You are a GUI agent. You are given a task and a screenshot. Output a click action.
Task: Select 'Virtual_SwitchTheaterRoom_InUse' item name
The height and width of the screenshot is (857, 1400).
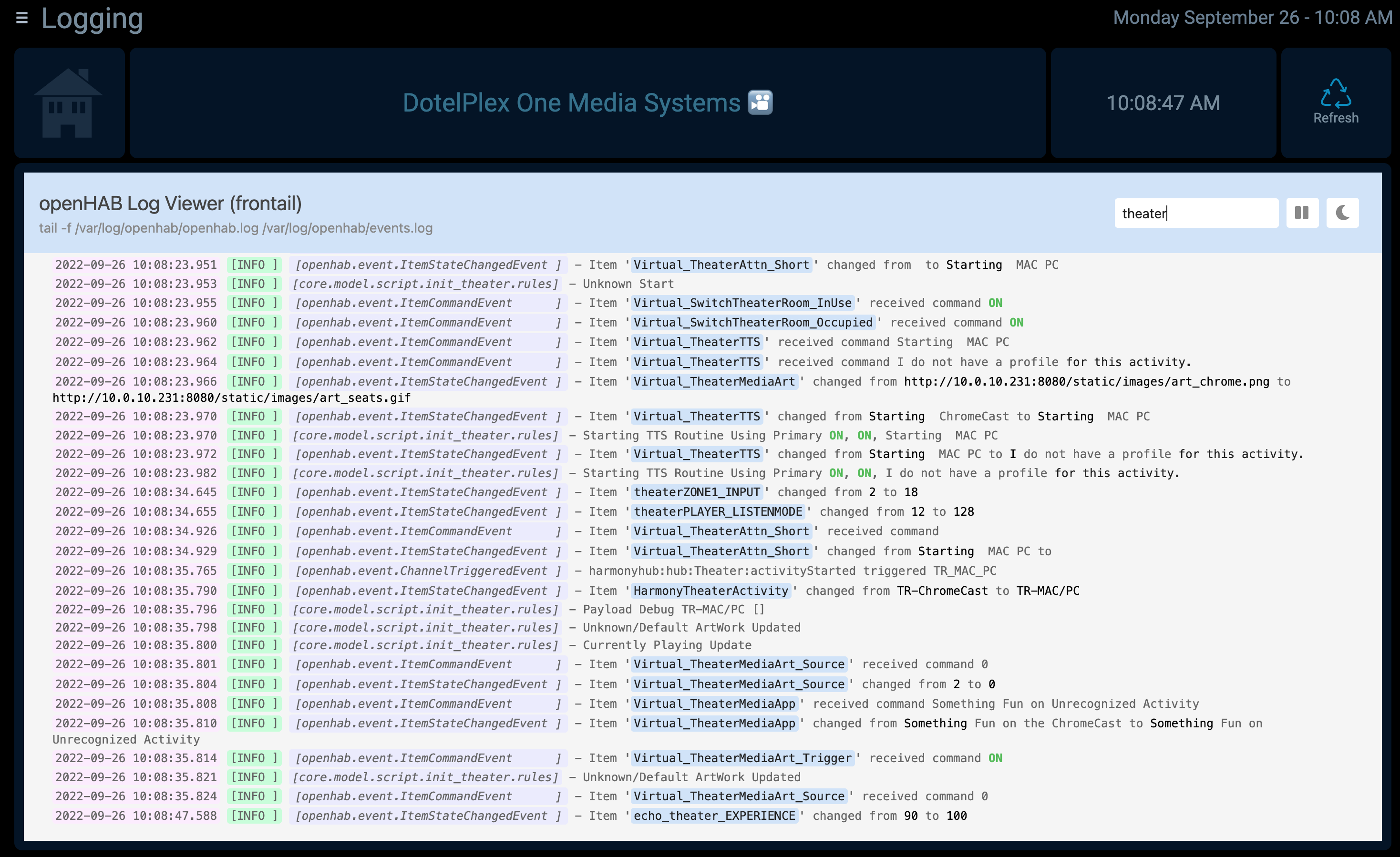coord(742,303)
